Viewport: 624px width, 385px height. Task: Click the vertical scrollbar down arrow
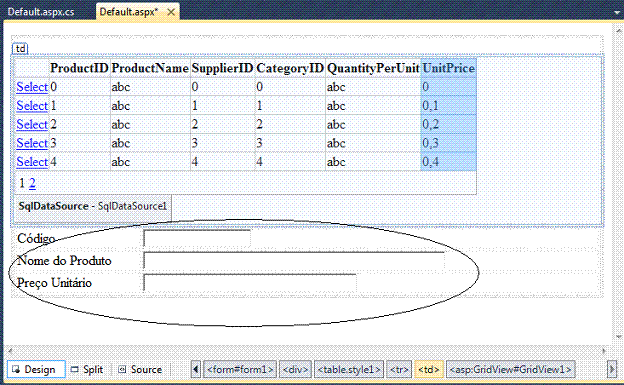tap(619, 337)
